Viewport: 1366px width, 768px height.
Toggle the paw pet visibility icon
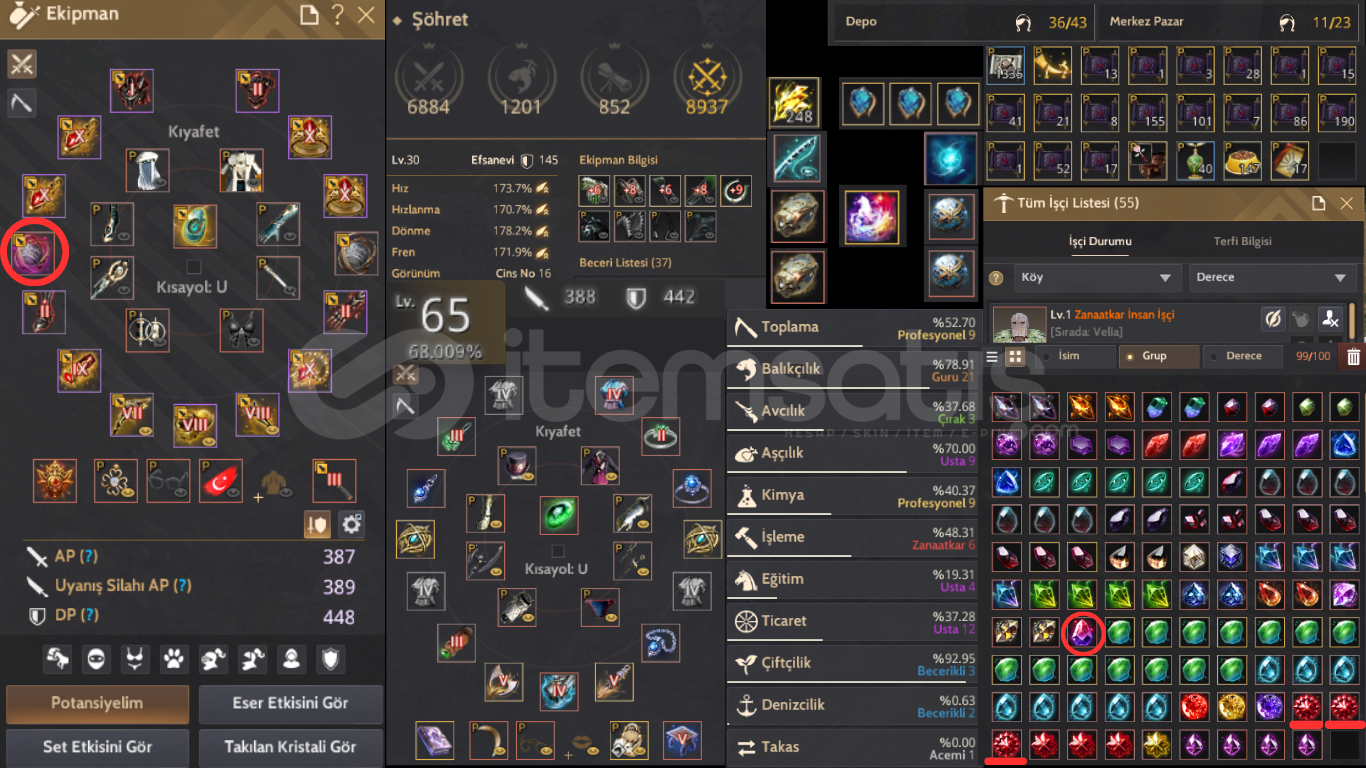pyautogui.click(x=174, y=658)
